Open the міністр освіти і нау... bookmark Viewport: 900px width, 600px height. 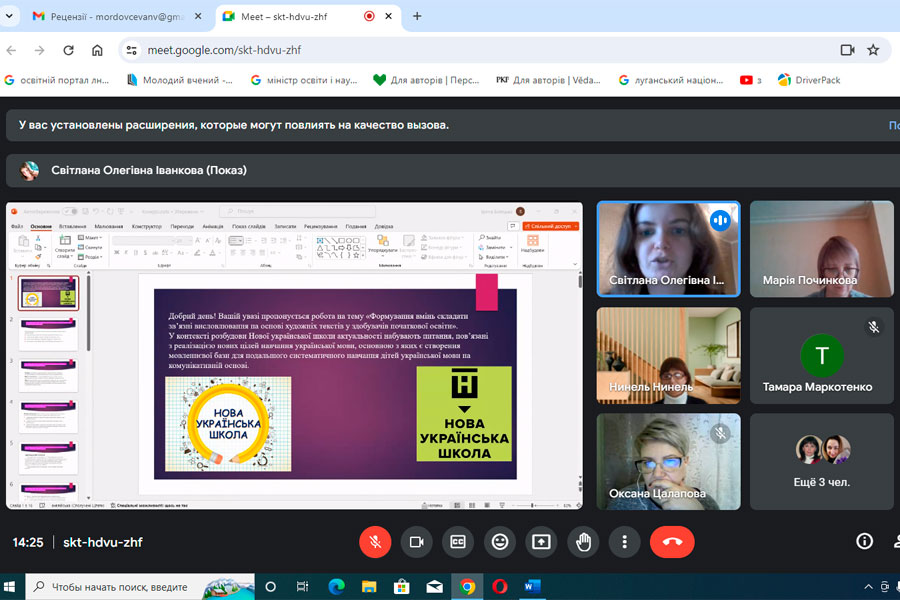[x=304, y=80]
